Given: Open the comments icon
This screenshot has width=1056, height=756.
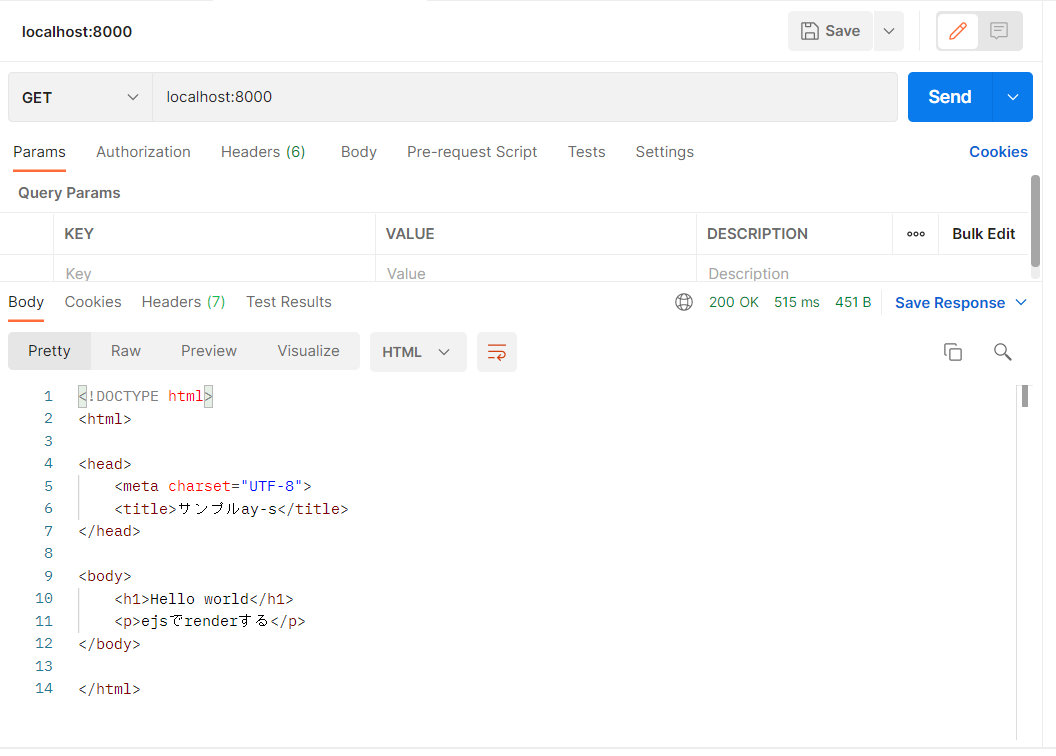Looking at the screenshot, I should coord(999,31).
